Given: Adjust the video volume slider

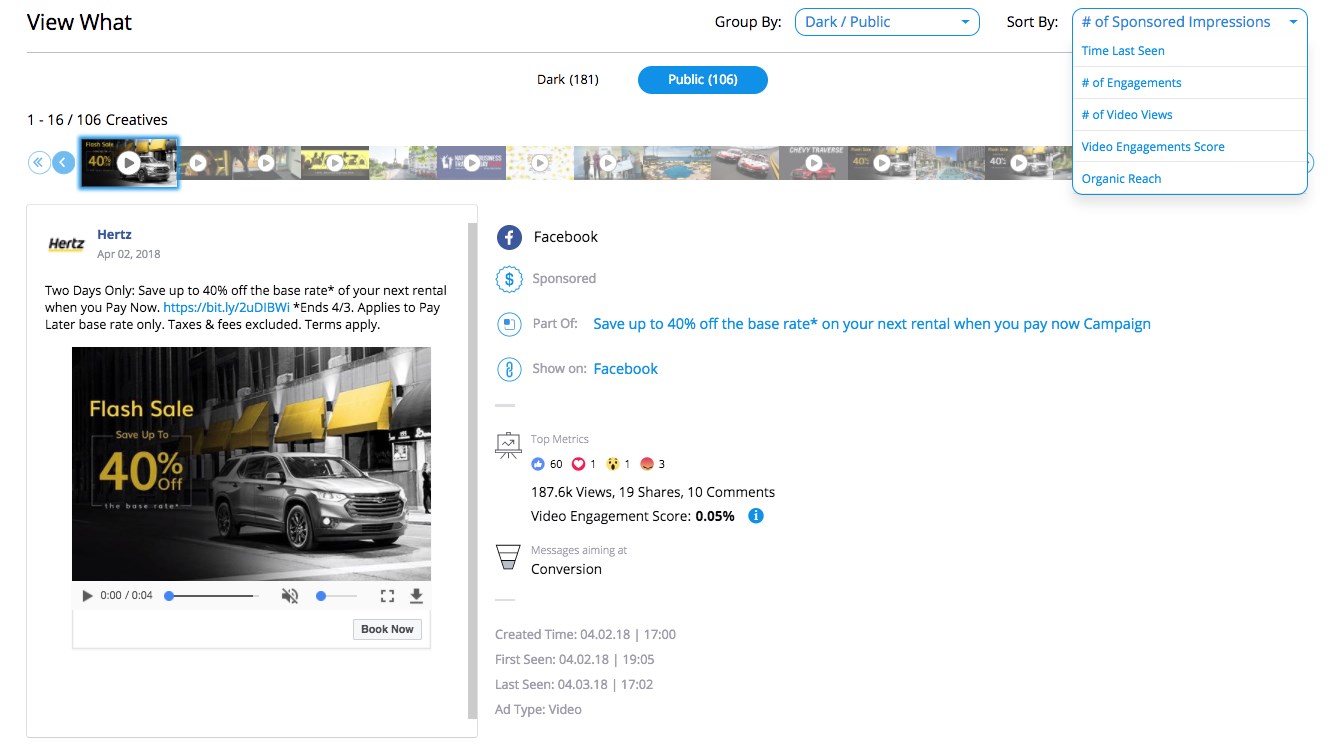Looking at the screenshot, I should (337, 596).
